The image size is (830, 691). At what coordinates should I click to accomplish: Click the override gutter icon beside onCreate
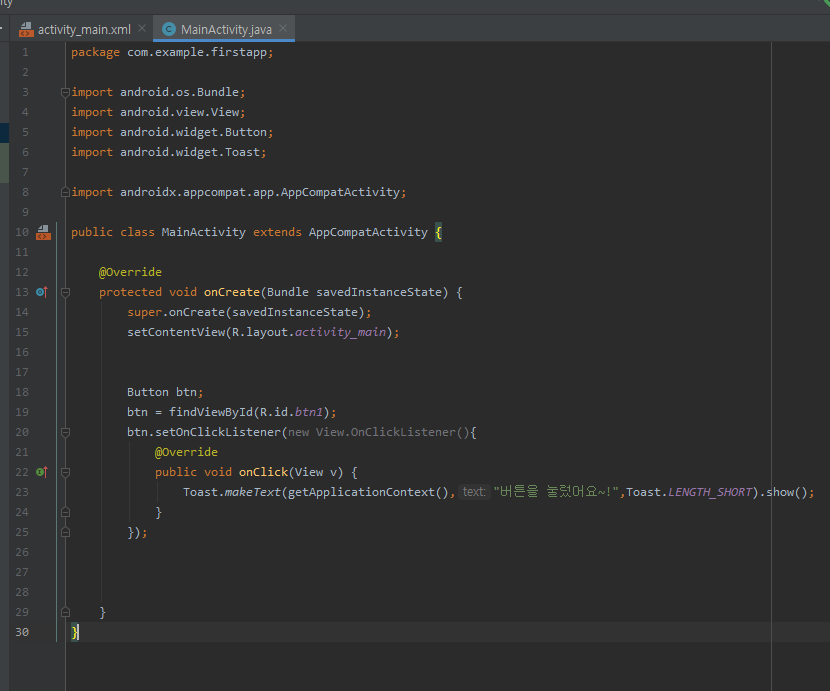42,292
